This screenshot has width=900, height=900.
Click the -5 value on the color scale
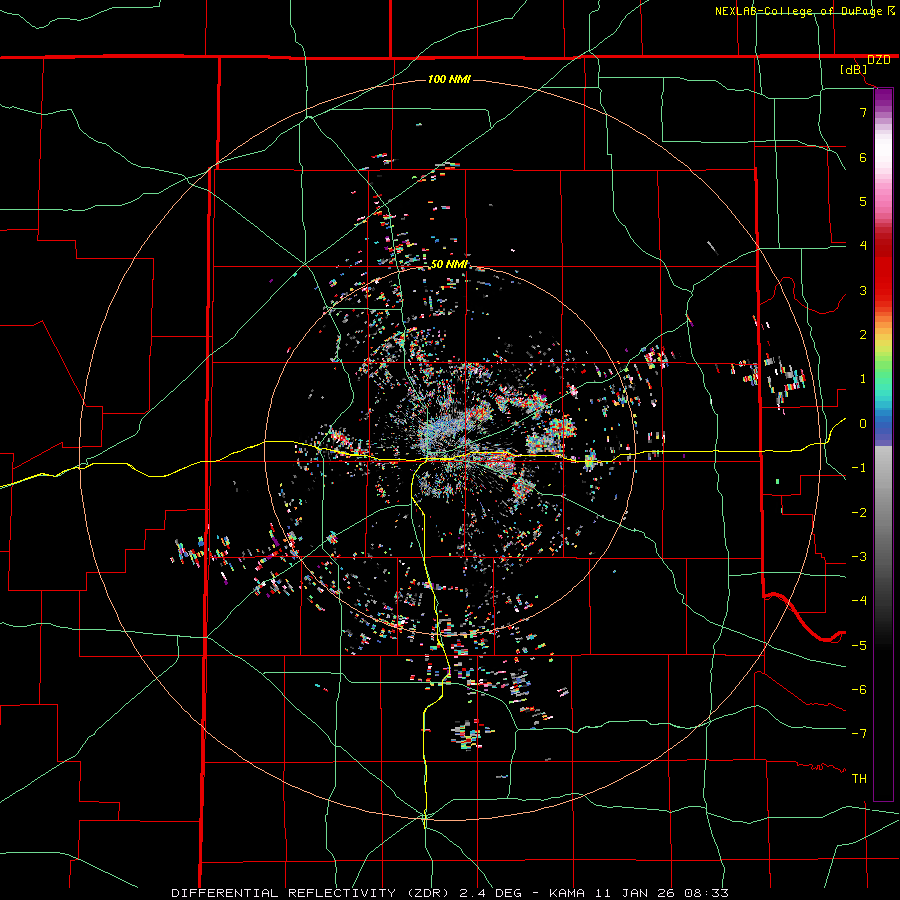(859, 646)
